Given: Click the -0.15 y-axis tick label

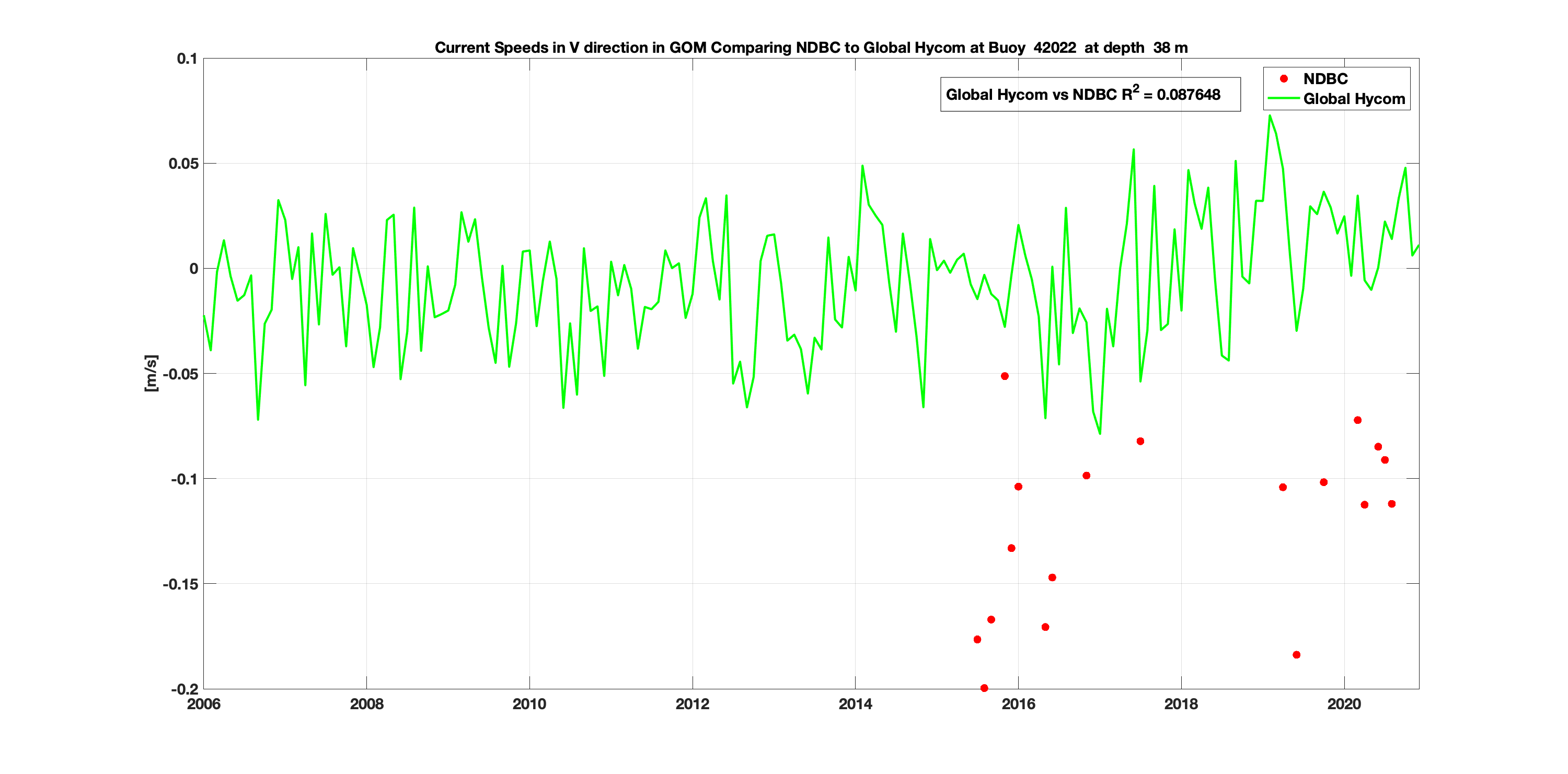Looking at the screenshot, I should (180, 584).
